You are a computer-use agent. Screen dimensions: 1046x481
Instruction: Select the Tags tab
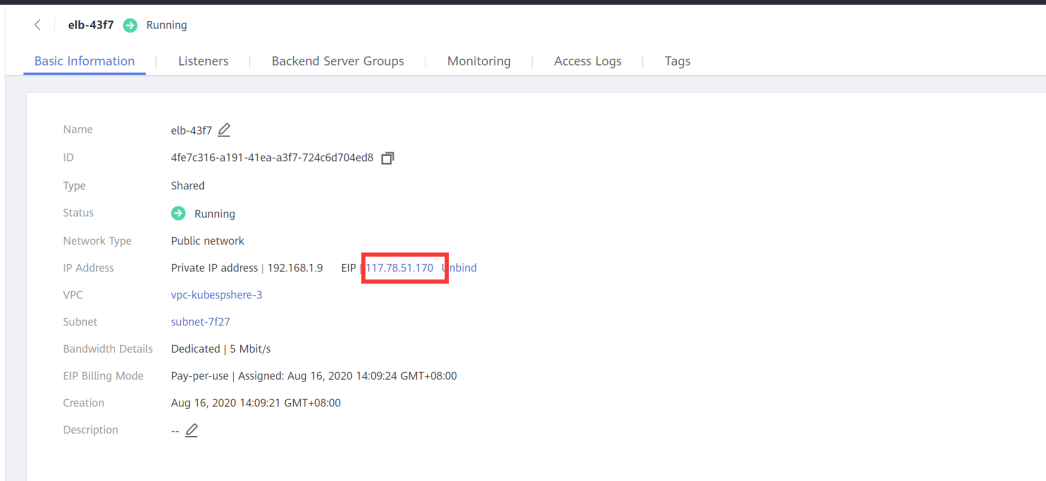click(677, 61)
